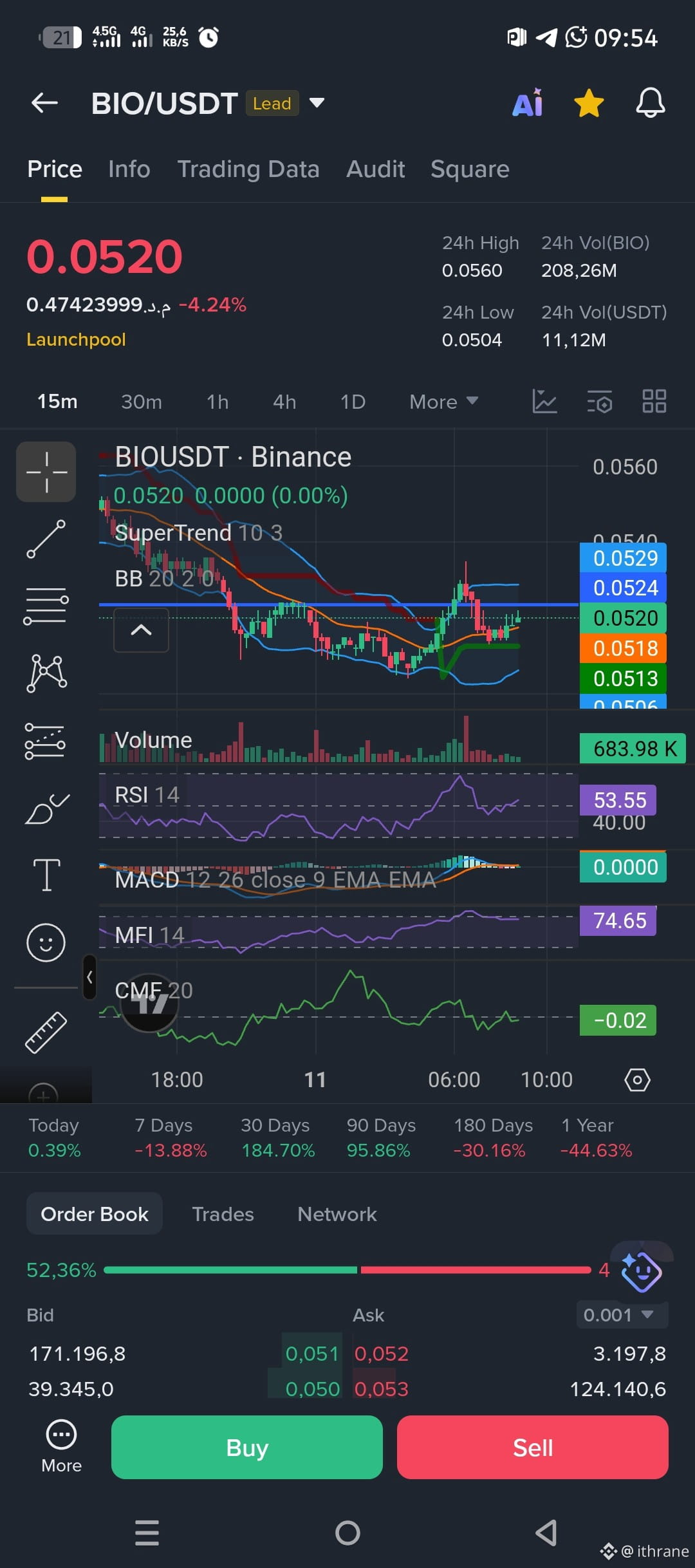
Task: Click the RSI 14 indicator label
Action: tap(147, 795)
